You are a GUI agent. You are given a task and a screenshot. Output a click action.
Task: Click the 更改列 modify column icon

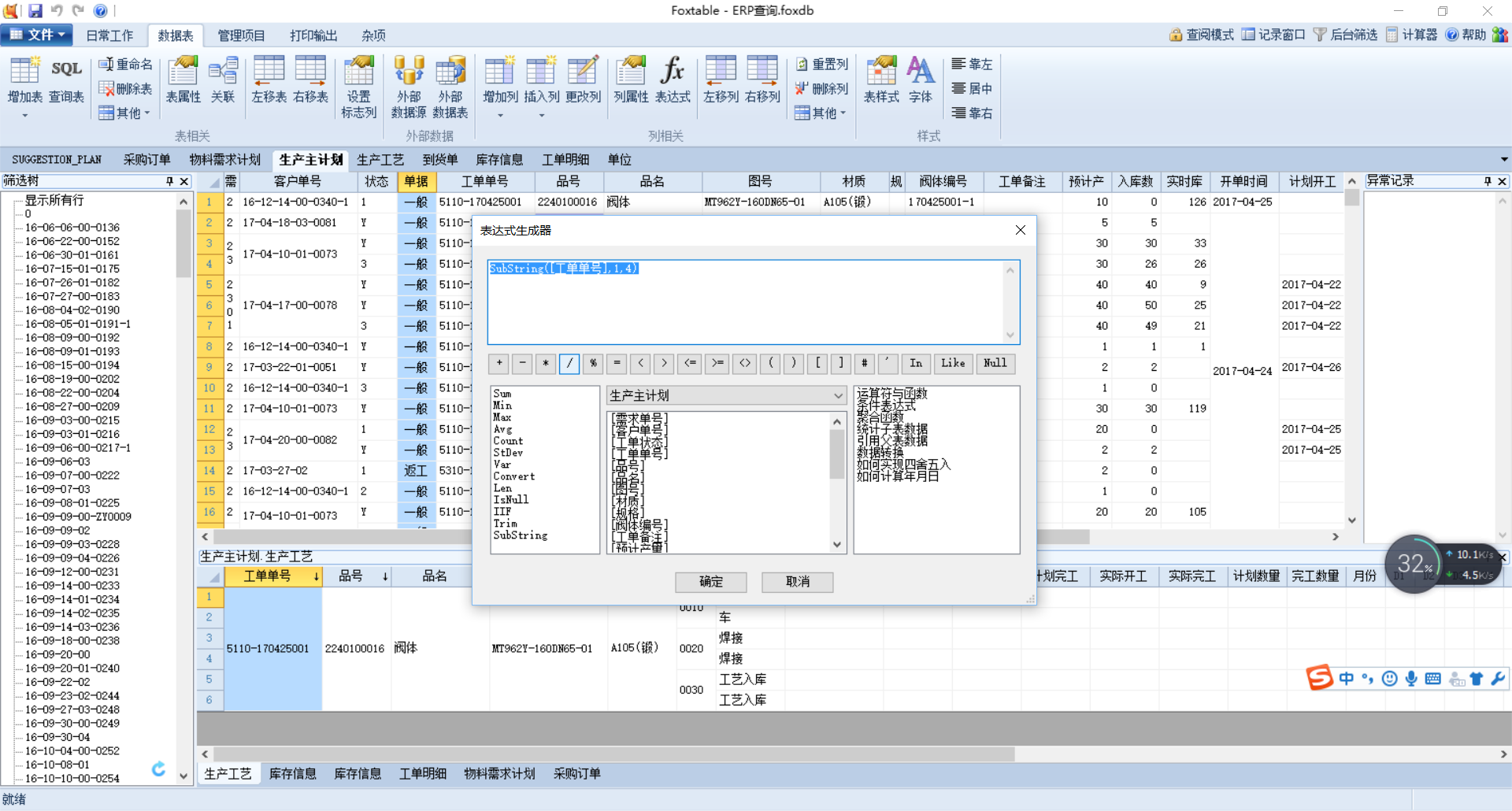point(583,80)
